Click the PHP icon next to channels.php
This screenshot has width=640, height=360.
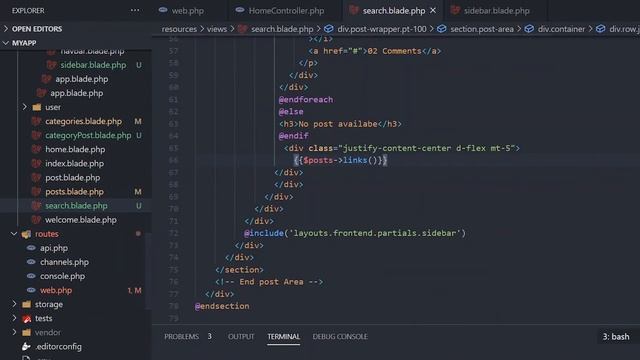31,262
